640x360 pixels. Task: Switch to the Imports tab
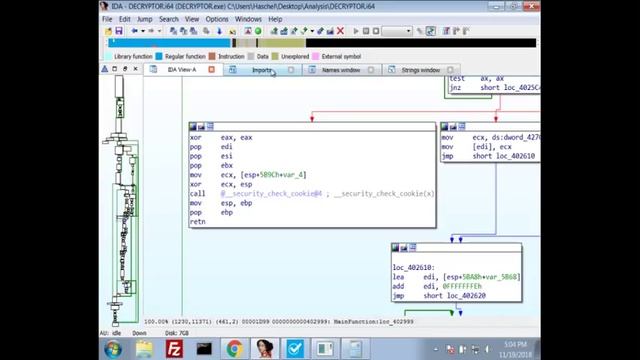pyautogui.click(x=262, y=70)
